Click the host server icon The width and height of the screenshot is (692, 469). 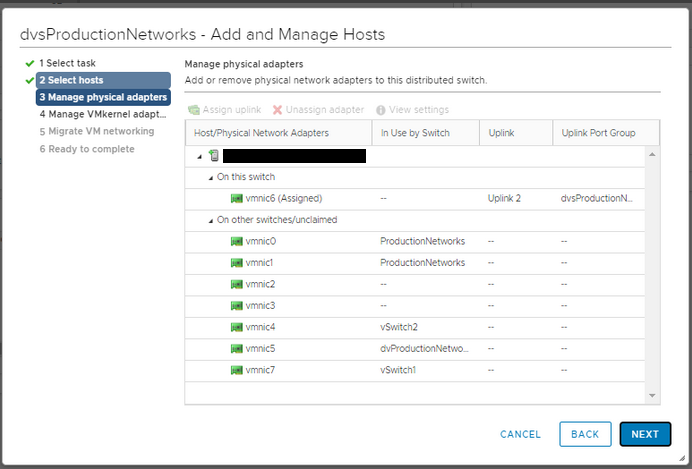pos(214,155)
